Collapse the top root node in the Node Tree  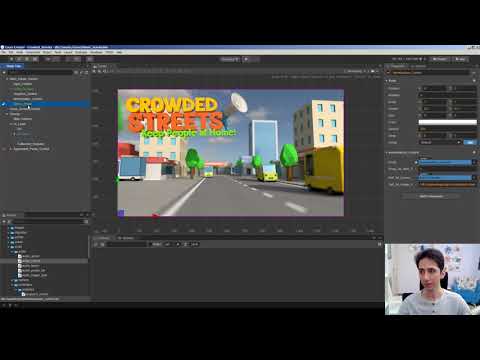(x=7, y=79)
